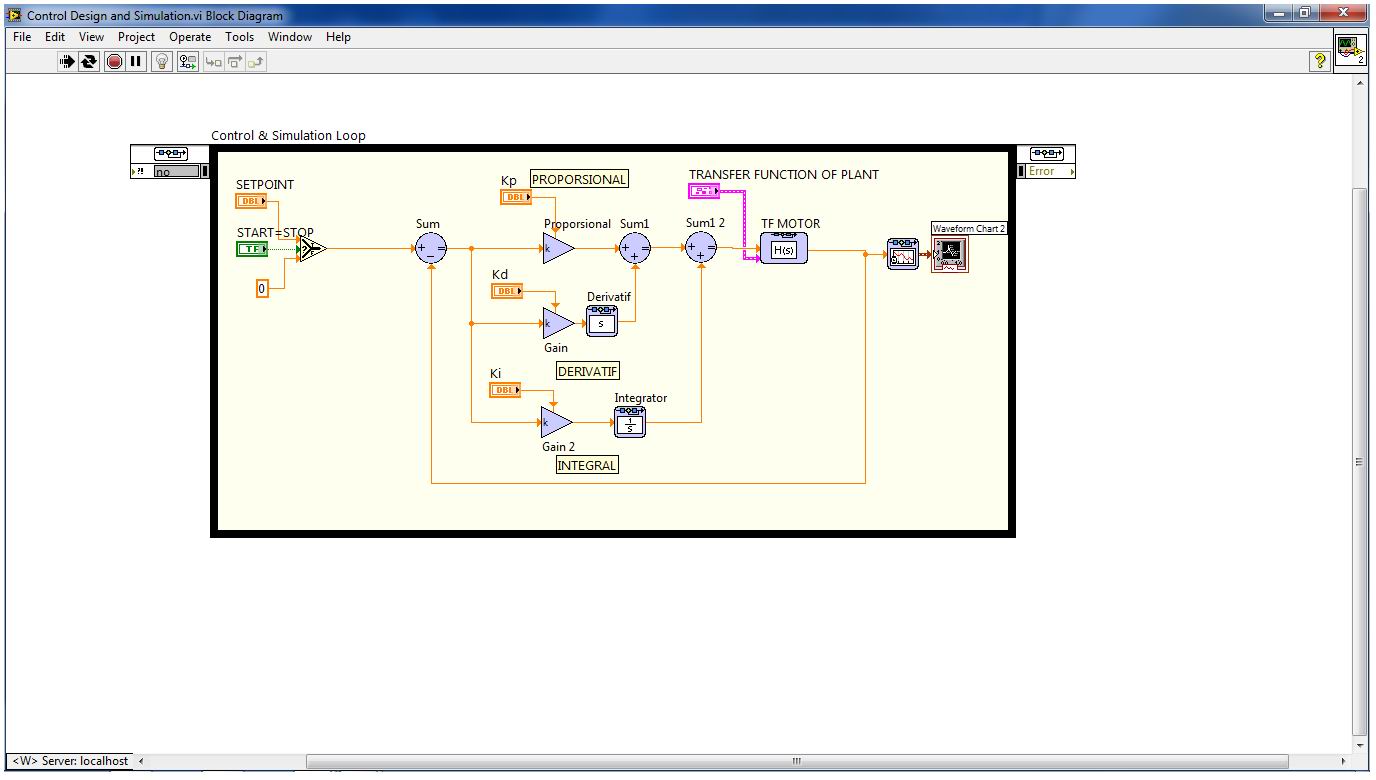Viewport: 1376px width, 780px height.
Task: Select the SETPOINT DBL control terminal
Action: coord(251,201)
